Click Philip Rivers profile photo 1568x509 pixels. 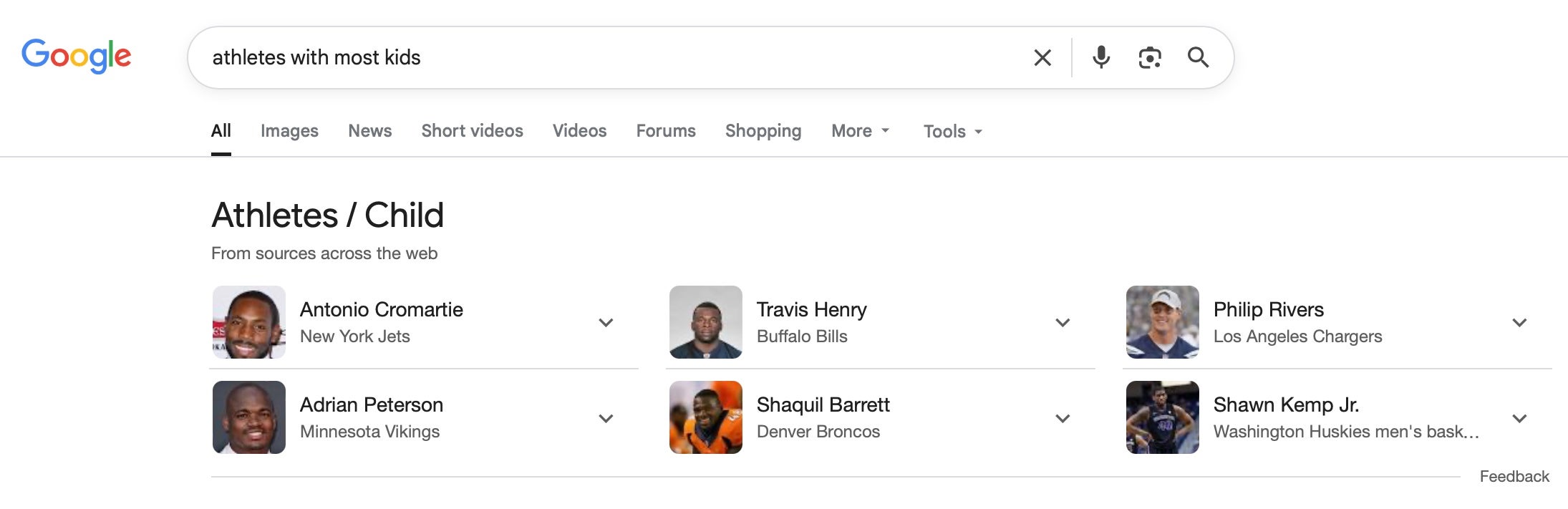coord(1162,322)
